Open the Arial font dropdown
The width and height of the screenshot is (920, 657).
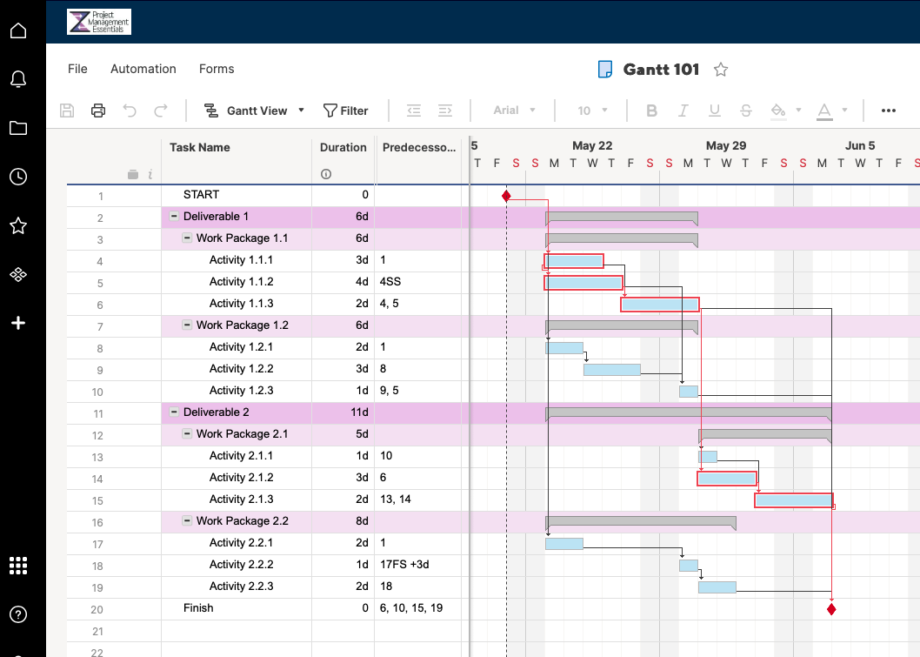(512, 110)
